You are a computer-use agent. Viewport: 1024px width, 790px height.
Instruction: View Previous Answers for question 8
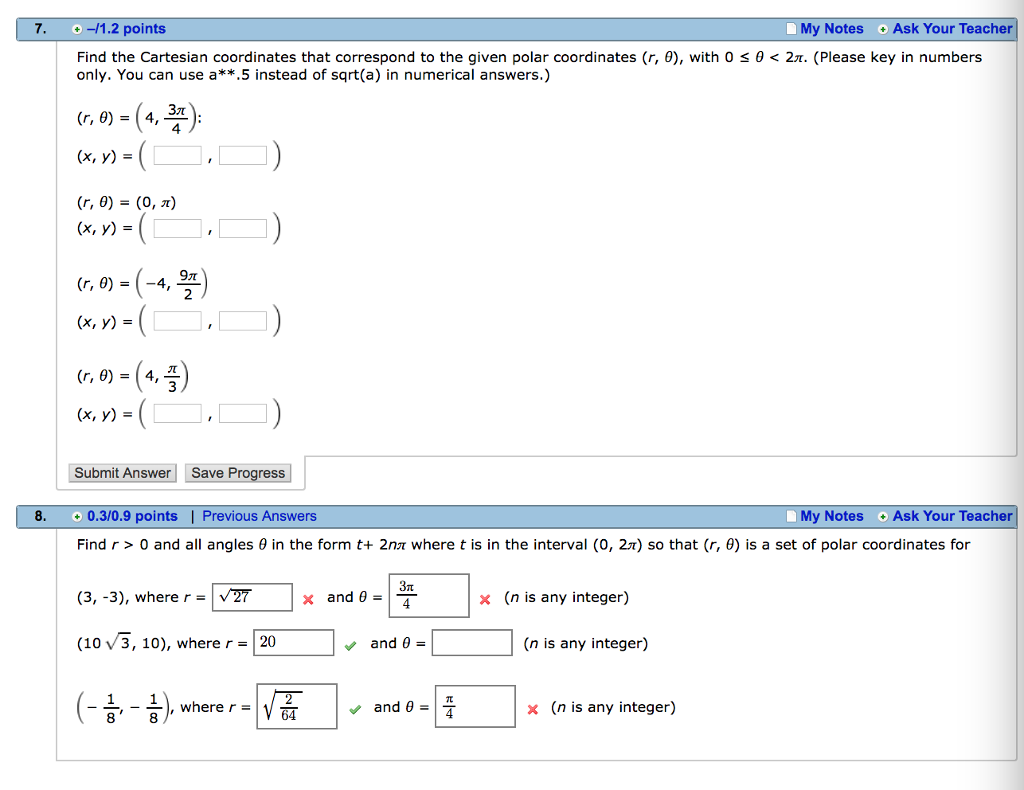[259, 516]
